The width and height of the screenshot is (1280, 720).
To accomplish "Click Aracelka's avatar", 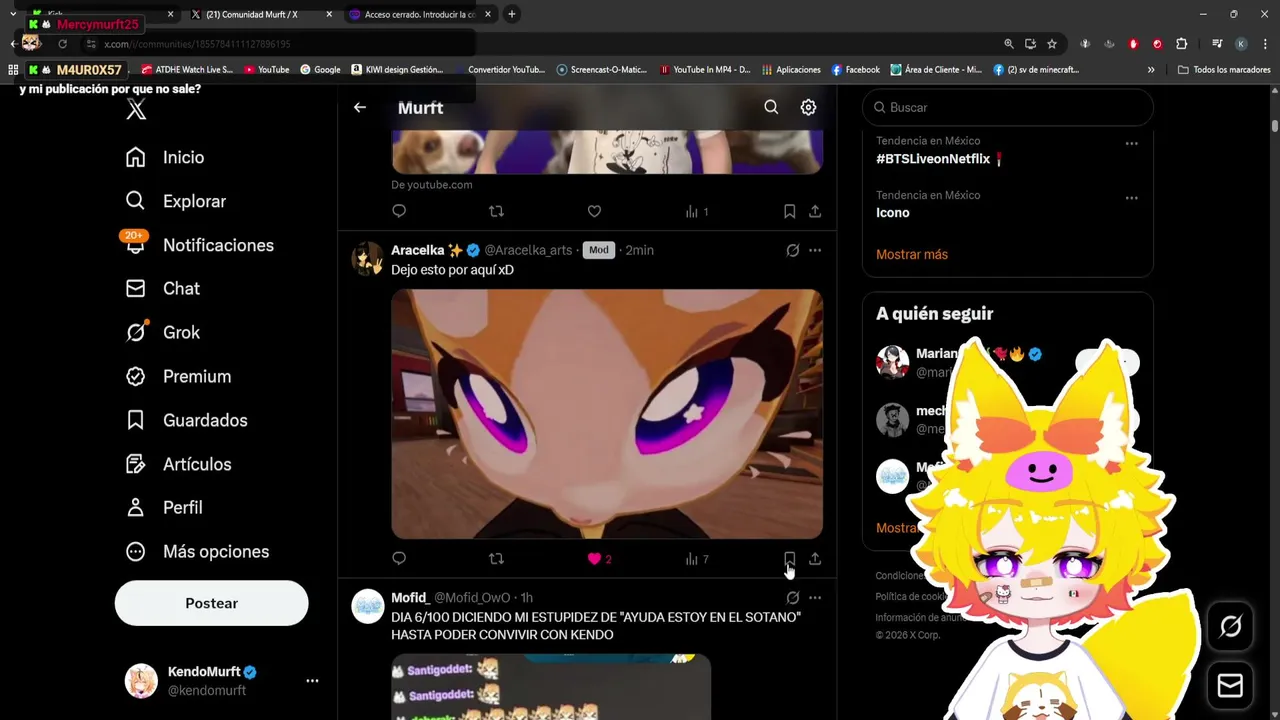I will click(368, 258).
